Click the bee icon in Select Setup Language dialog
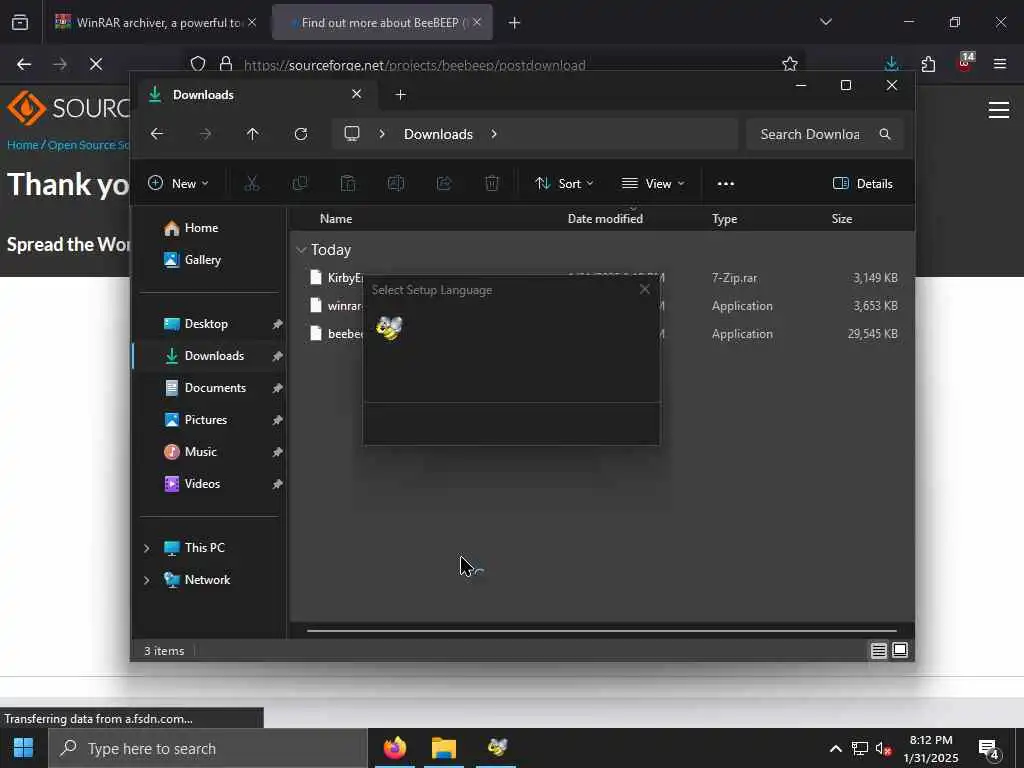The height and width of the screenshot is (768, 1024). pos(389,327)
